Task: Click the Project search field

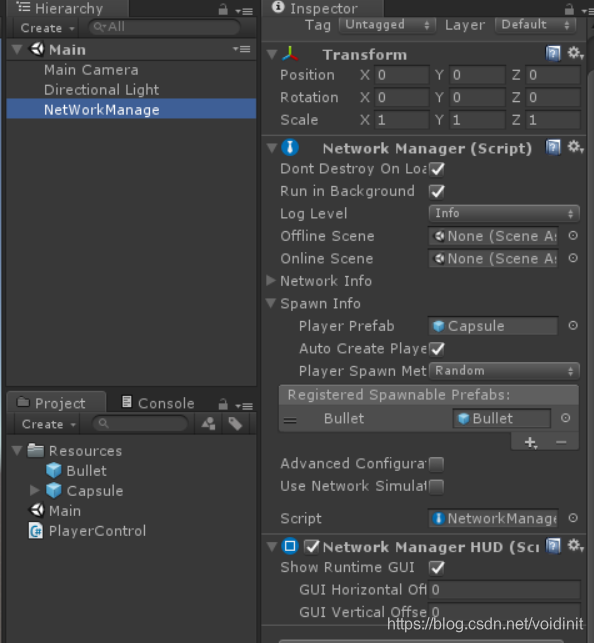Action: [x=140, y=424]
